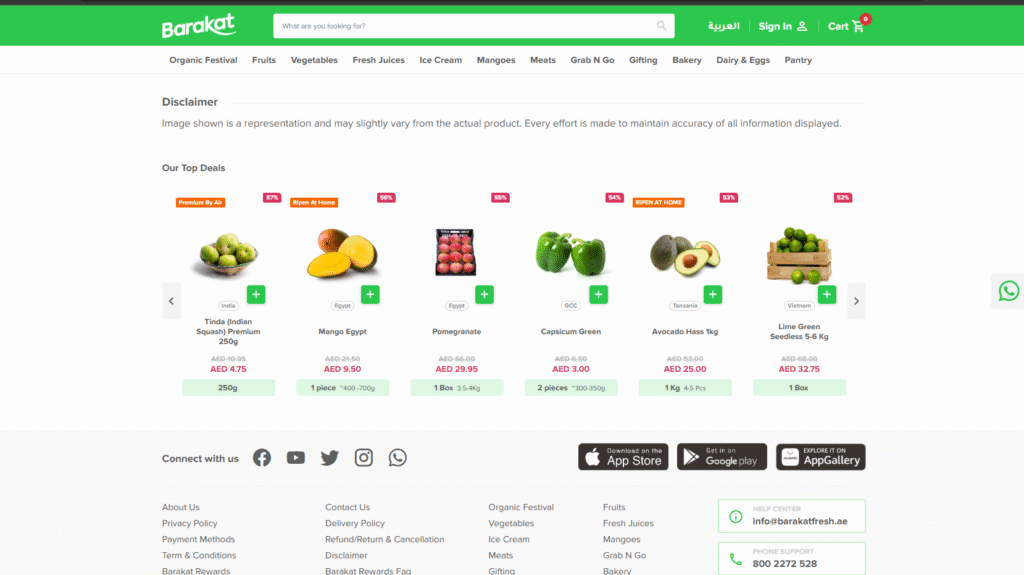Open the Delivery Policy footer link

point(355,523)
